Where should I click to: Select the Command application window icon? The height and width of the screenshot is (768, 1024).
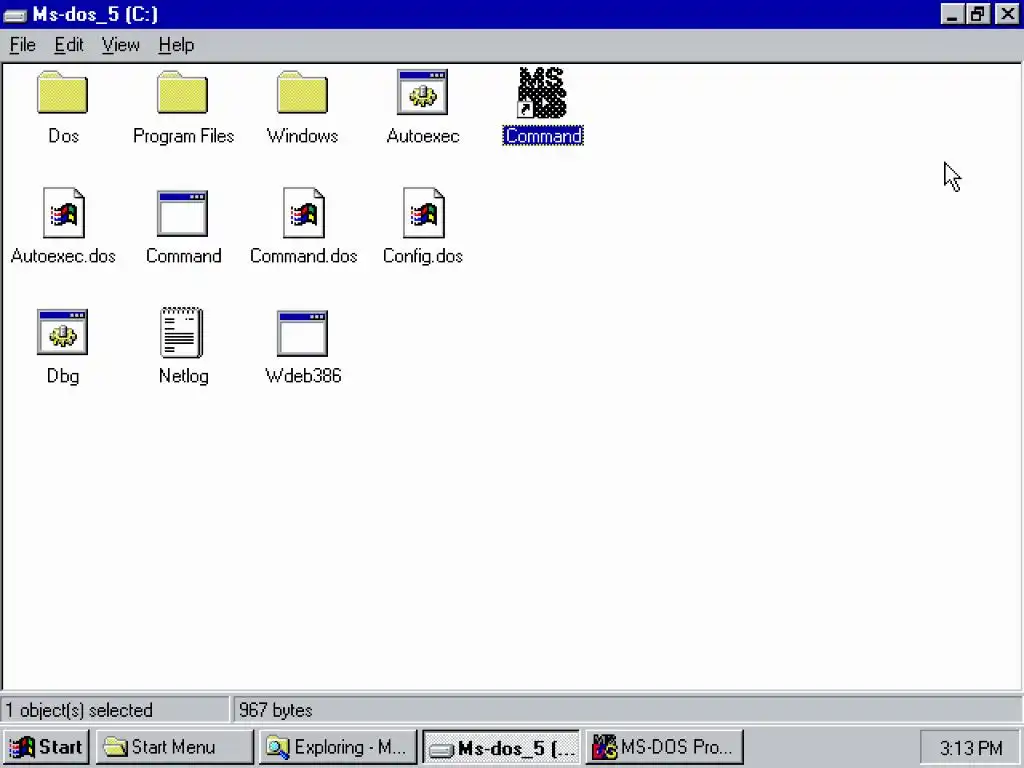[182, 214]
